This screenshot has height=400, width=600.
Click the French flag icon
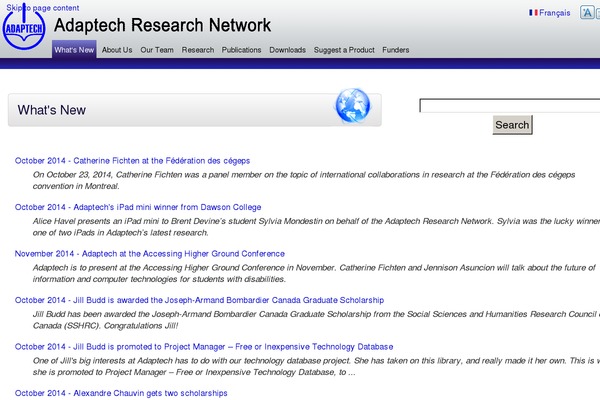(533, 13)
